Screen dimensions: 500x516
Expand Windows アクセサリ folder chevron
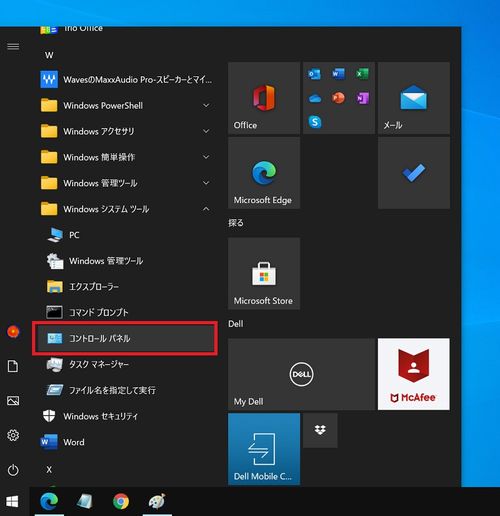[206, 131]
